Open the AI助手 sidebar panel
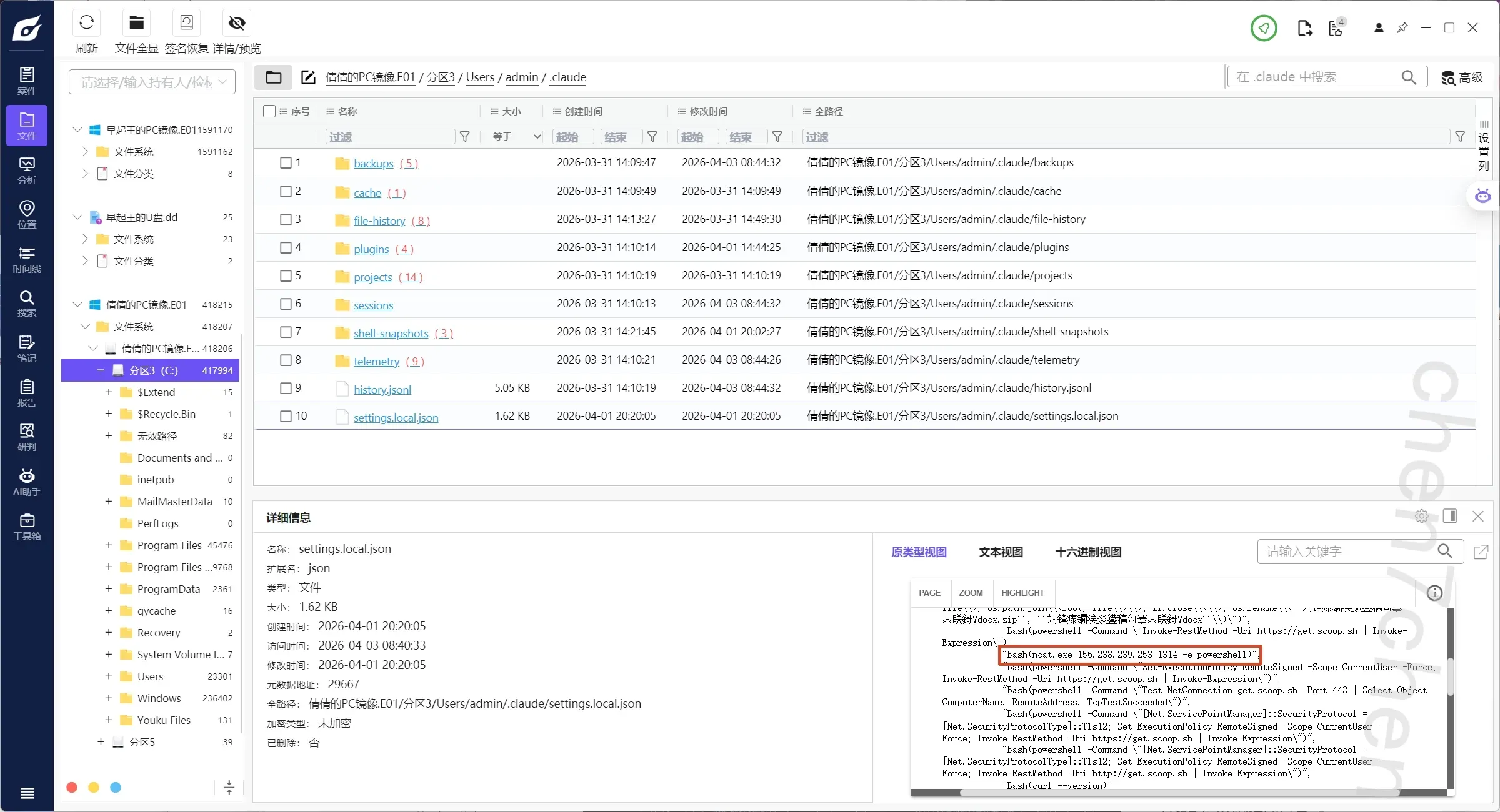The height and width of the screenshot is (812, 1500). (x=26, y=482)
